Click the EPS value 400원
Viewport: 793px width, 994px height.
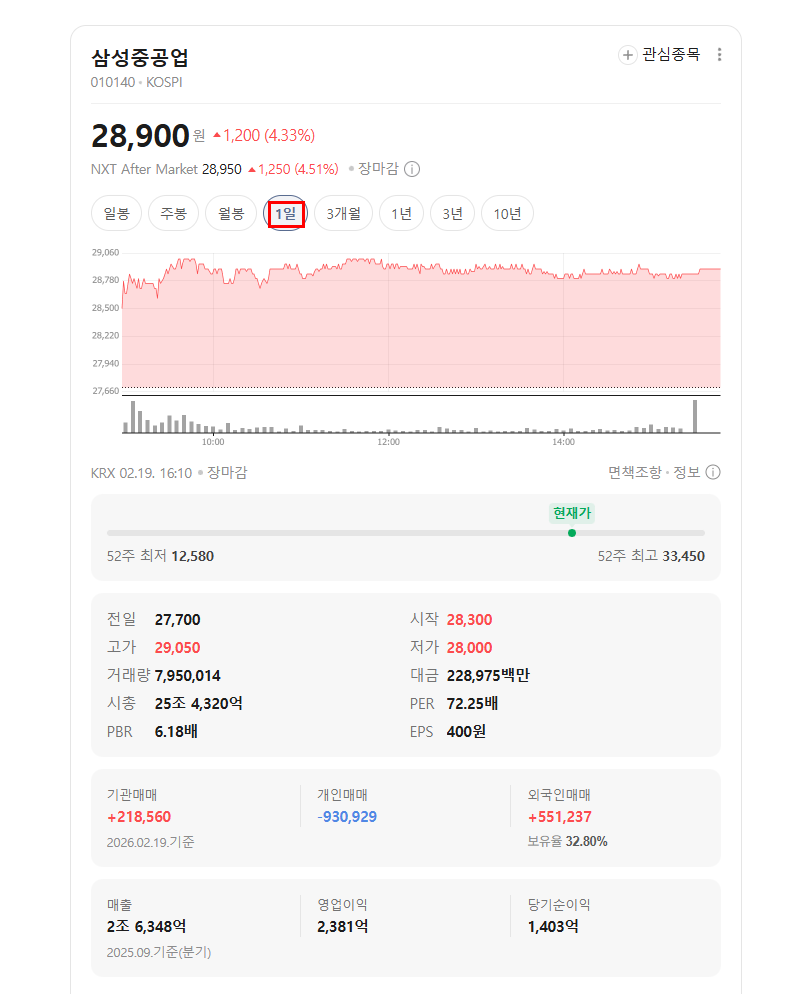(x=466, y=732)
